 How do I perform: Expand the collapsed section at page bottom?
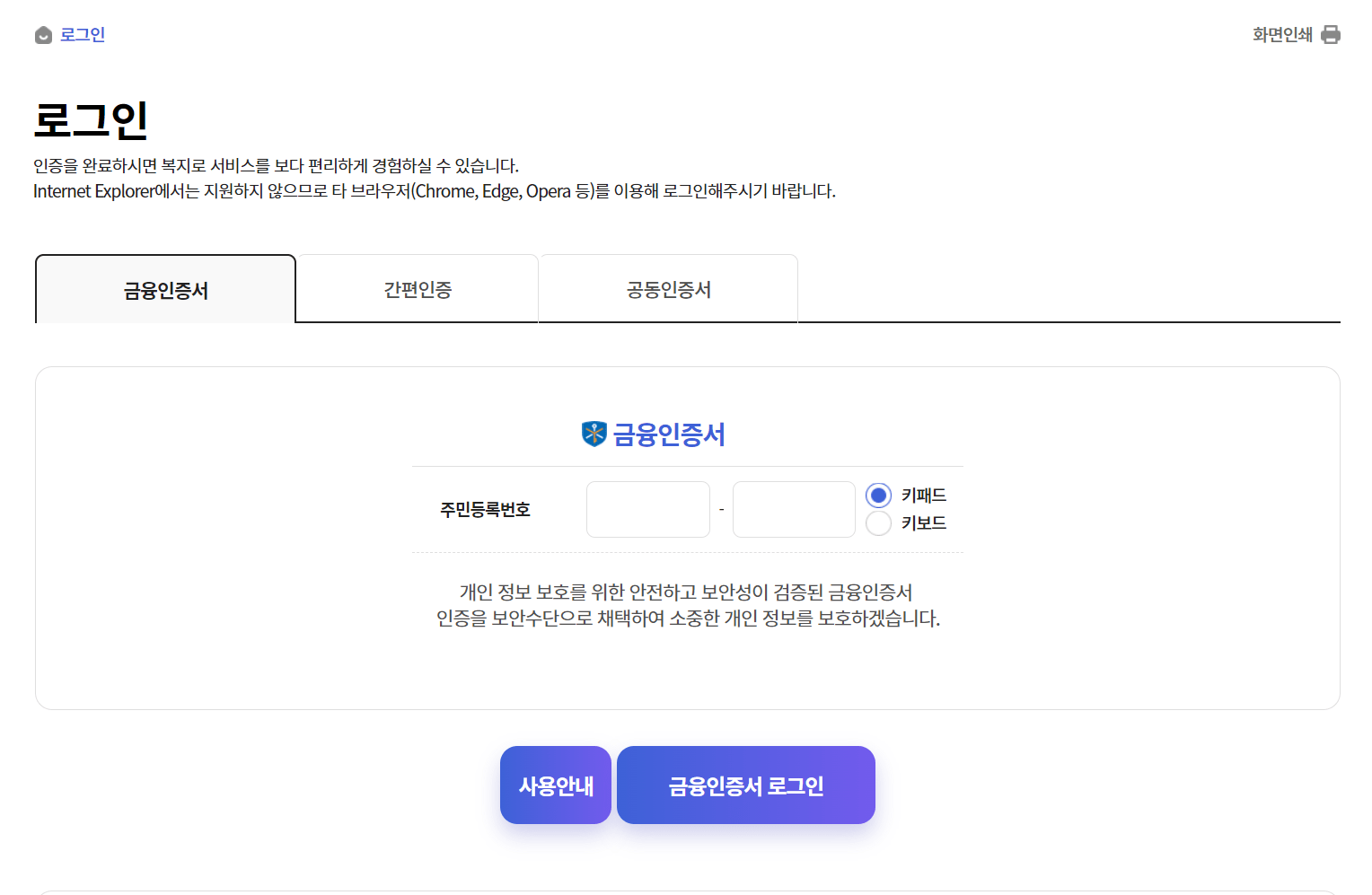(x=686, y=891)
